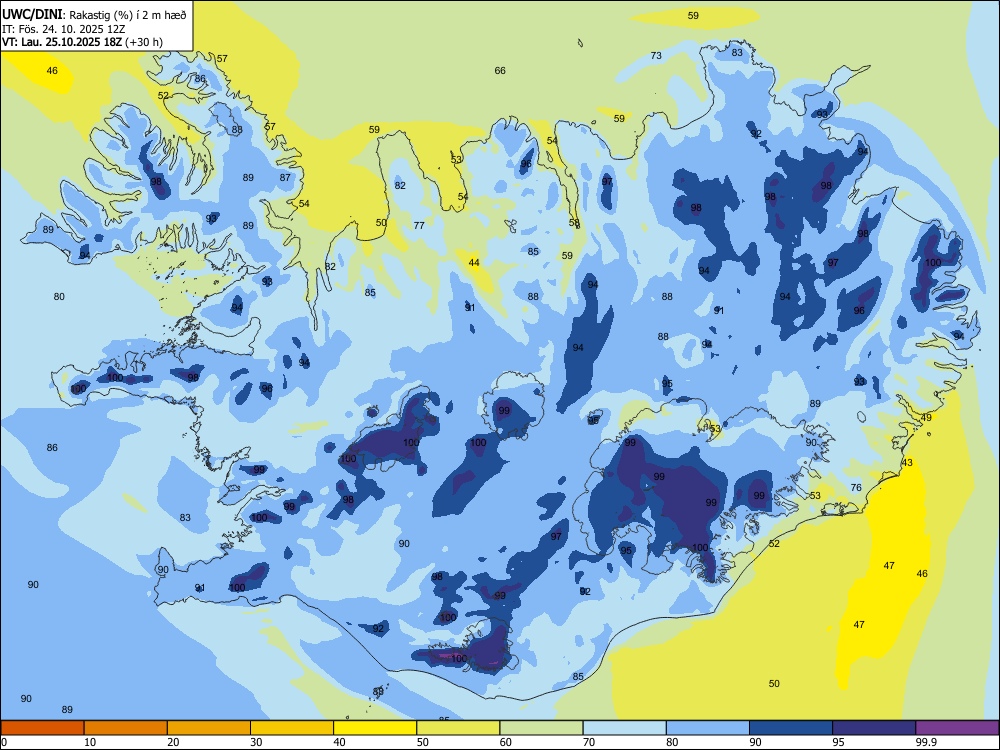Click the '60' legend tick label
1000x750 pixels.
(506, 742)
